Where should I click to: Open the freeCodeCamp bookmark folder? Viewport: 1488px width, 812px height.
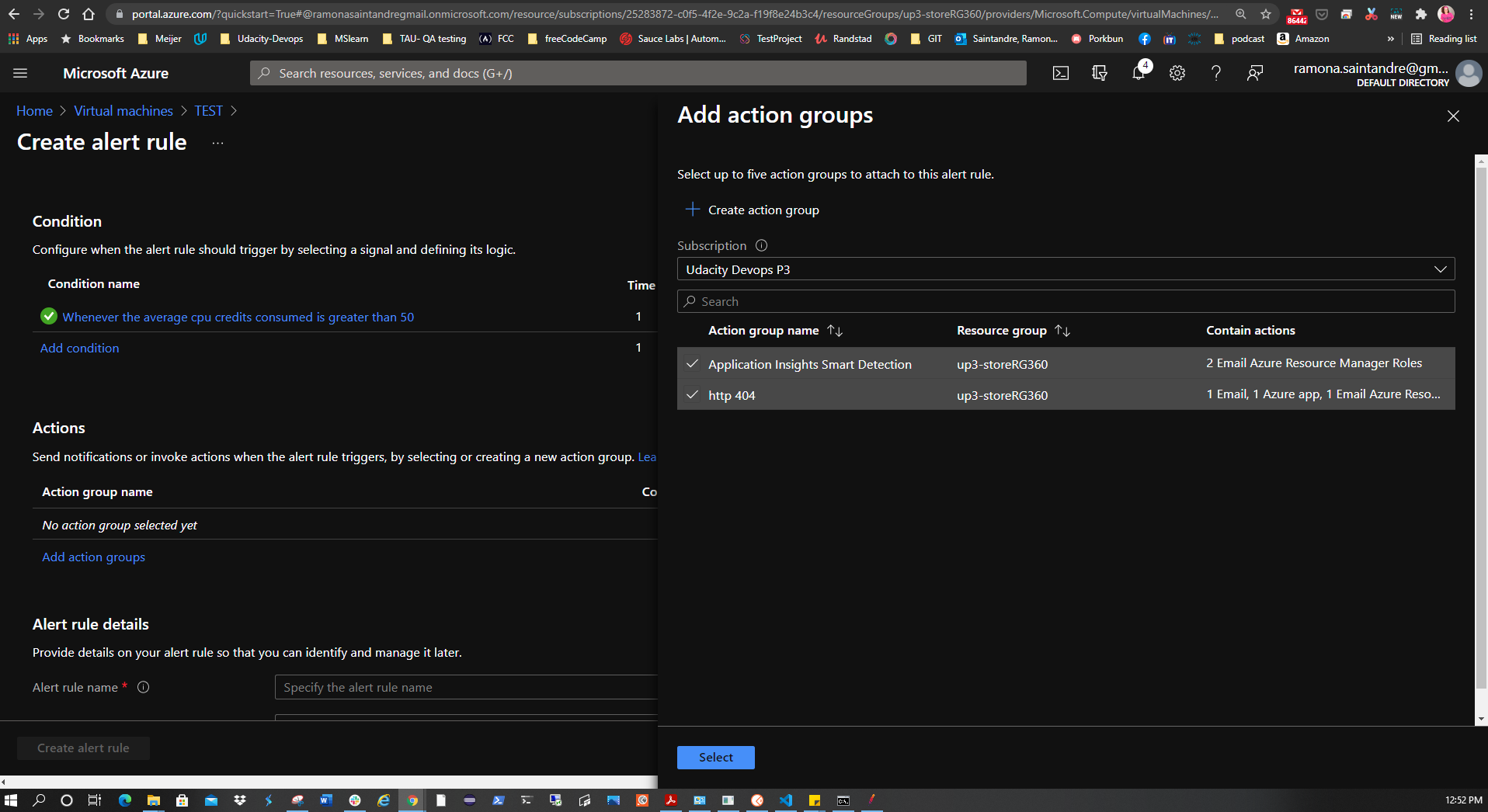coord(568,39)
